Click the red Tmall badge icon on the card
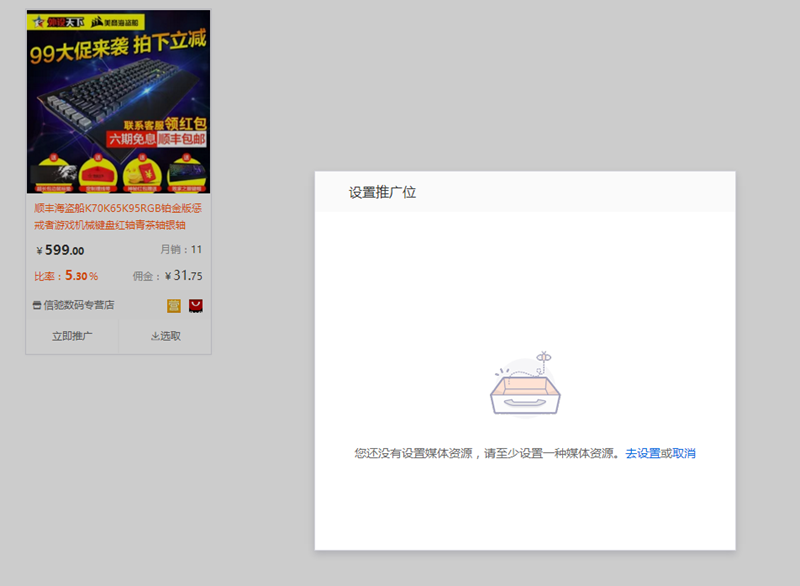800x586 pixels. click(x=196, y=305)
